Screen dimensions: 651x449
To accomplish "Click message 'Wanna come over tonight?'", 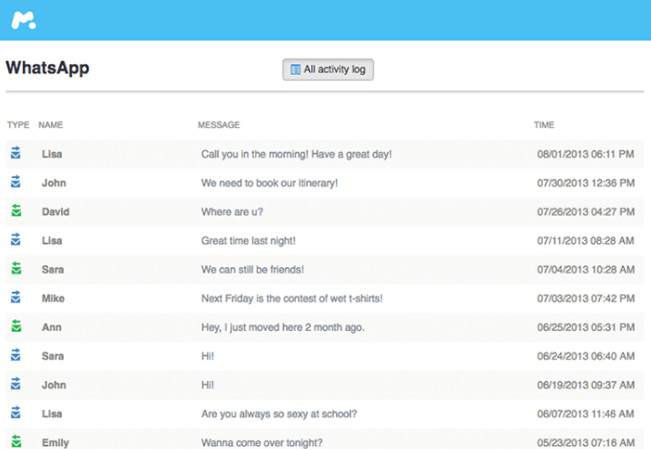I will click(262, 443).
